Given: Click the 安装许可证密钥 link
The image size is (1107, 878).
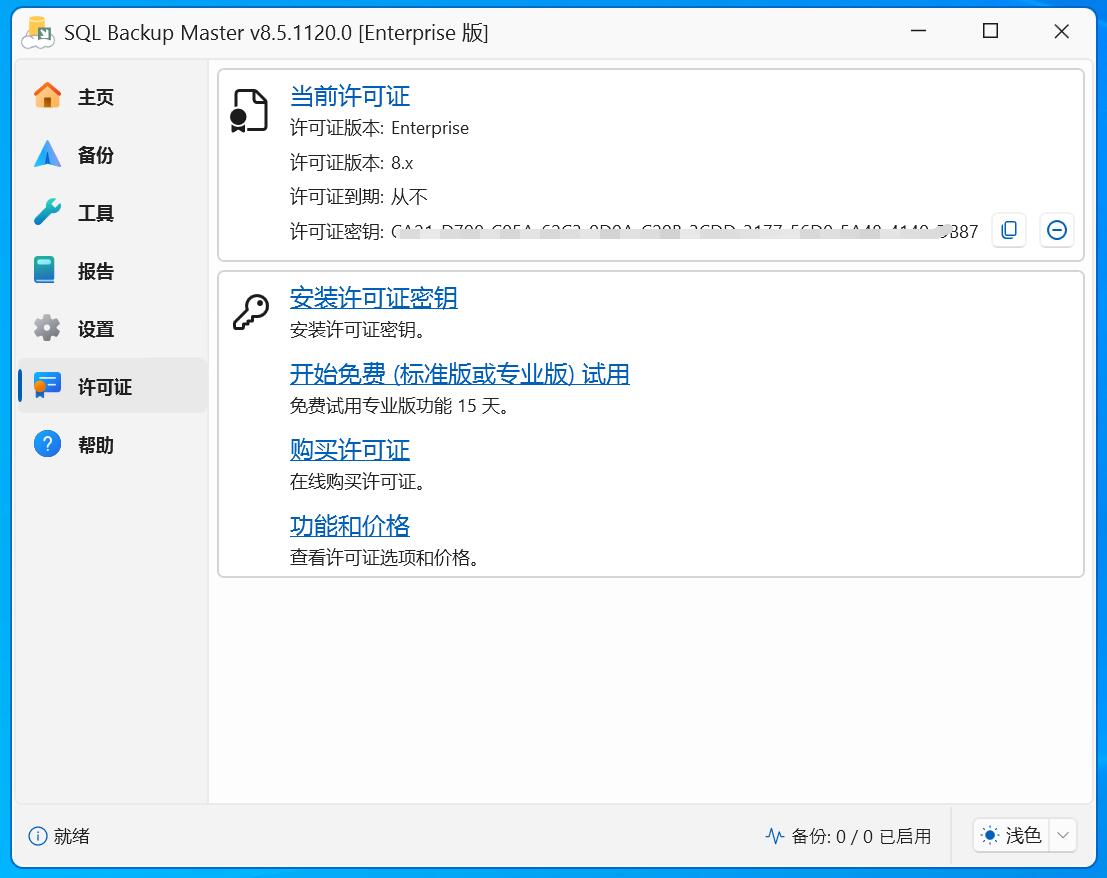Looking at the screenshot, I should 373,298.
